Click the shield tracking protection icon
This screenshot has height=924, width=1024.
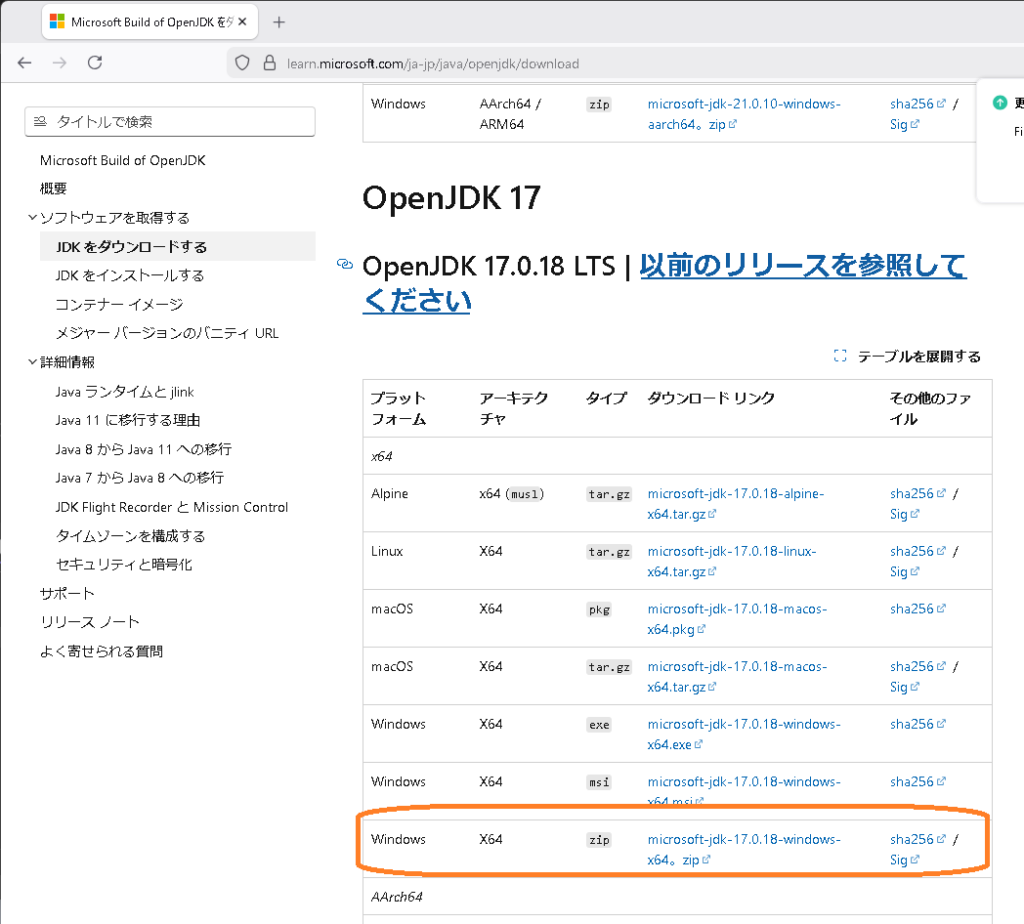tap(242, 63)
